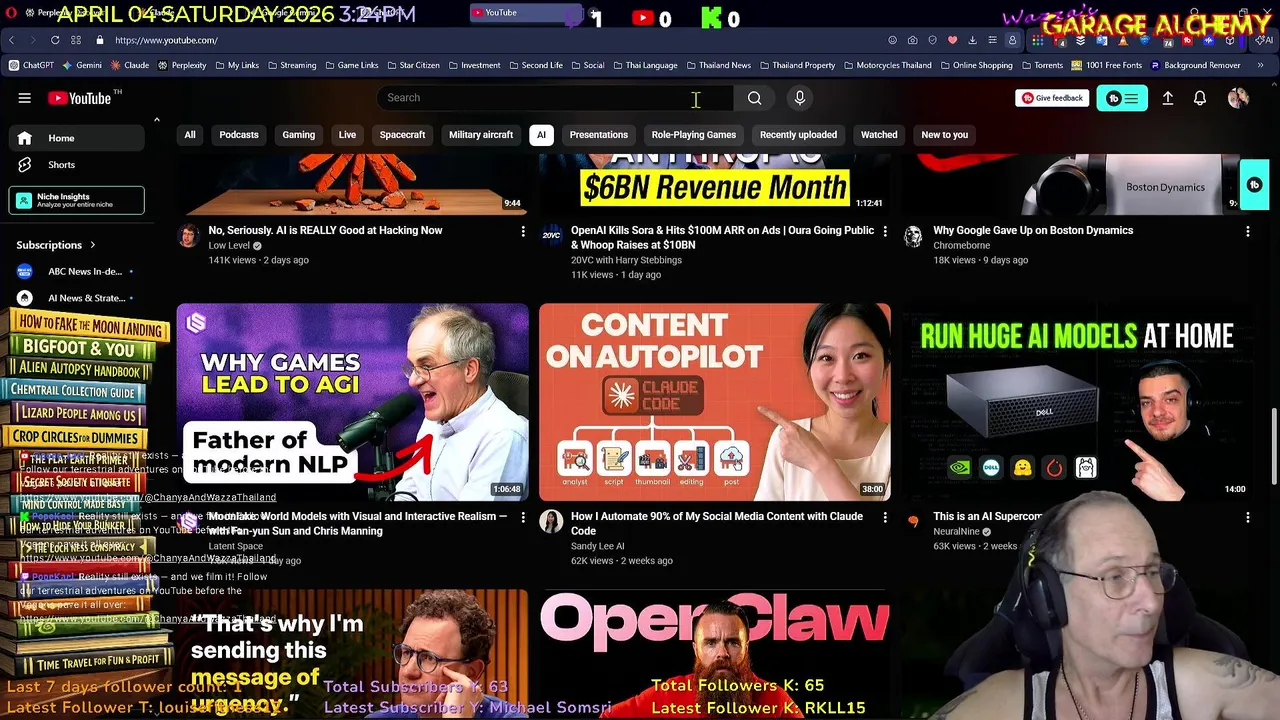1280x720 pixels.
Task: Select the Presentations filter chip
Action: (599, 135)
